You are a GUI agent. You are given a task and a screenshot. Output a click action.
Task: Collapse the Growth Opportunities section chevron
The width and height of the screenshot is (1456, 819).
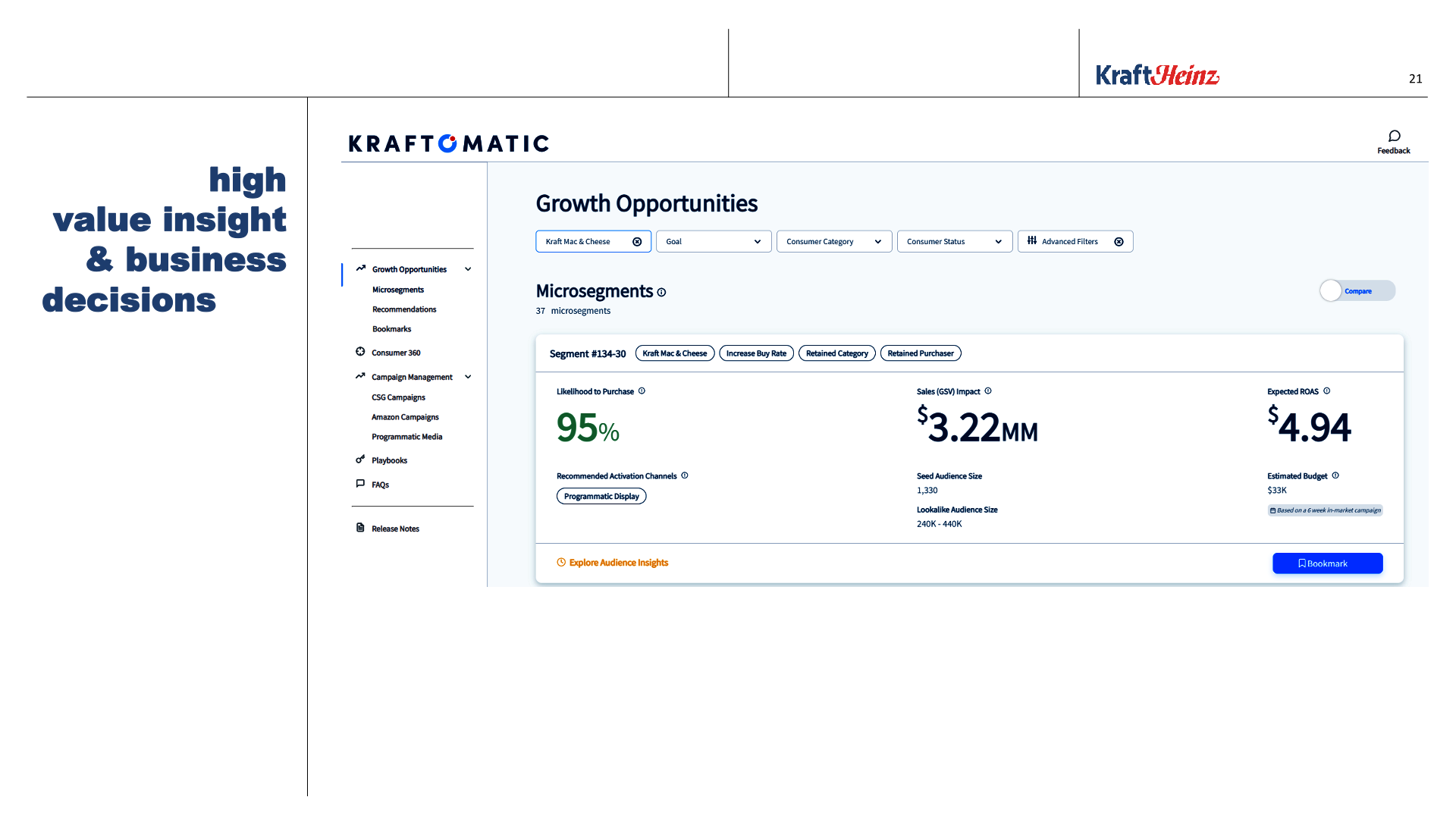468,269
